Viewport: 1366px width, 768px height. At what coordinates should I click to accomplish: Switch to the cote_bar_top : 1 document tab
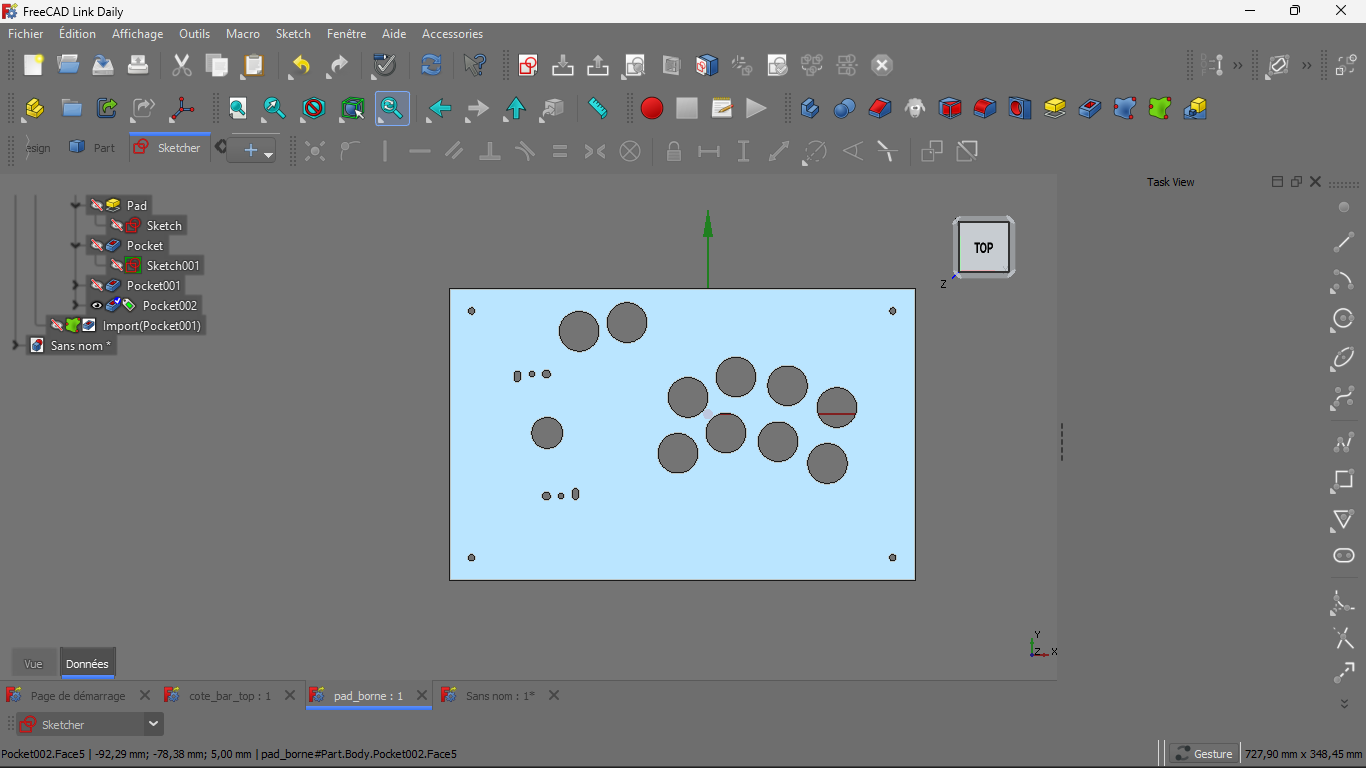pyautogui.click(x=230, y=695)
